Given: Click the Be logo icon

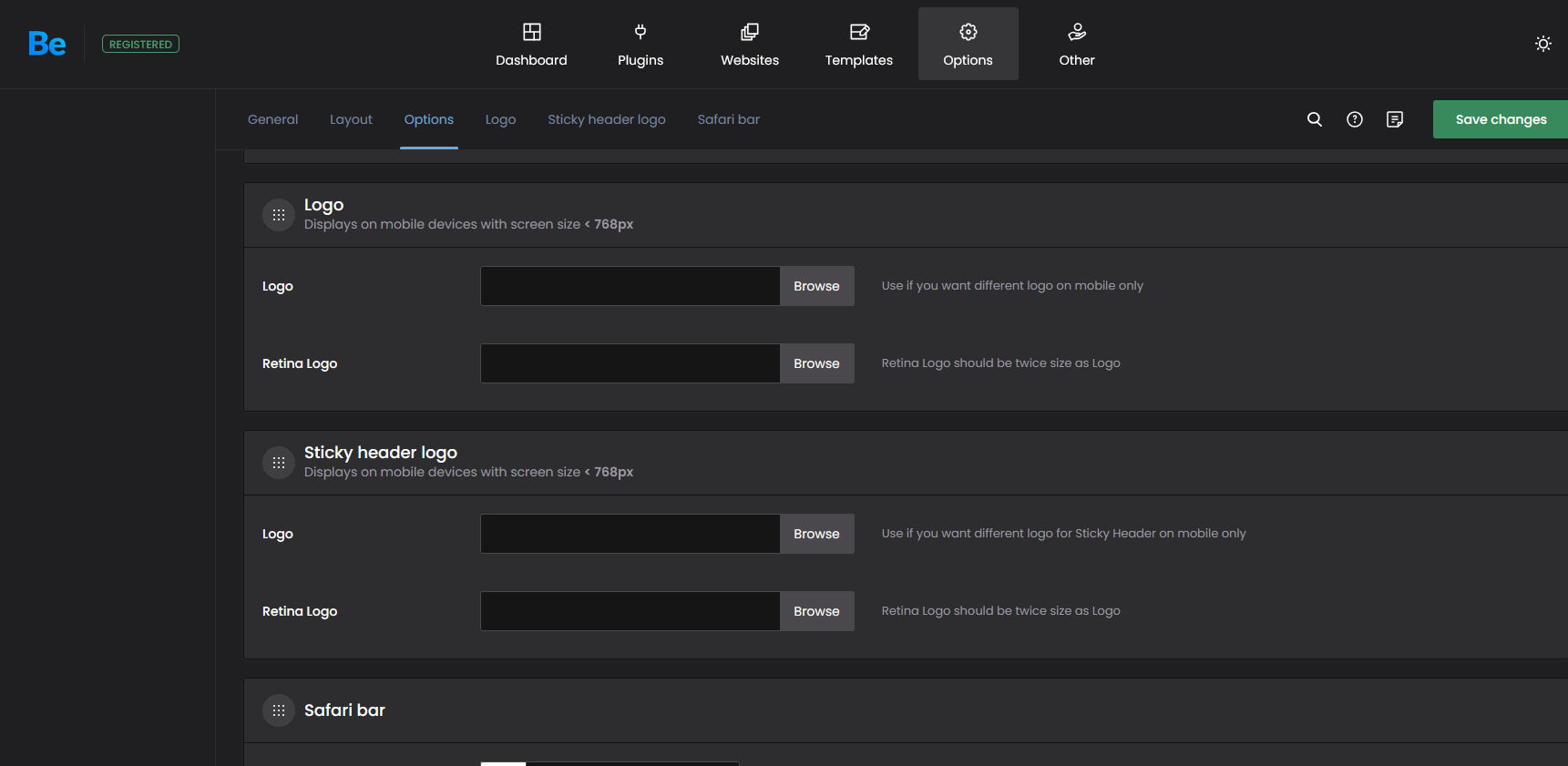Looking at the screenshot, I should 47,44.
